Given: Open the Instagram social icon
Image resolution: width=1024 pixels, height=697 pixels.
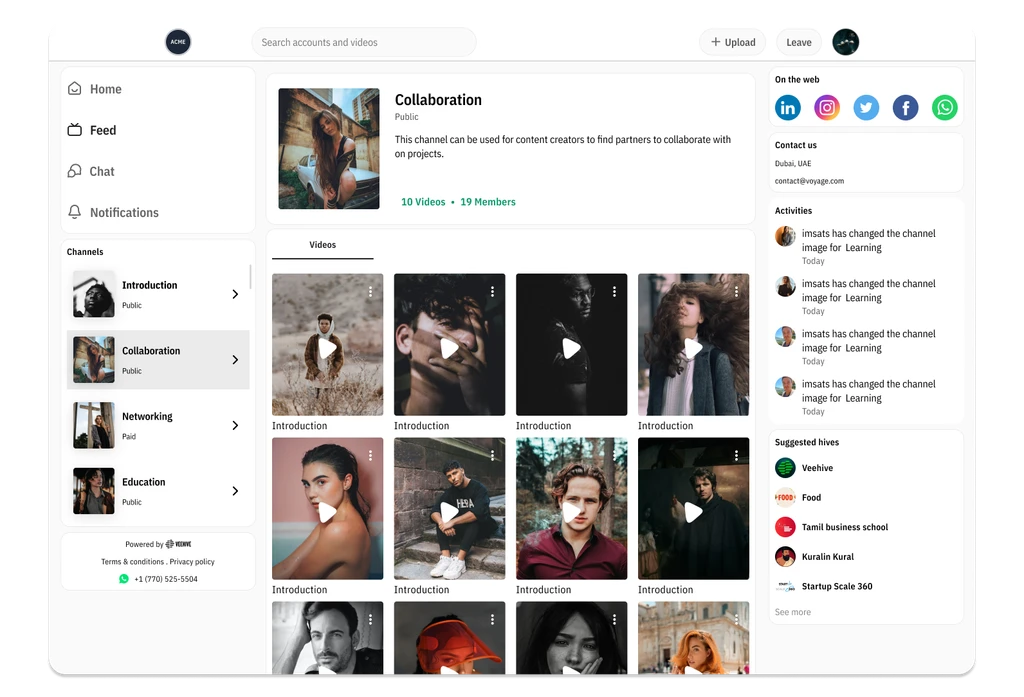Looking at the screenshot, I should (827, 107).
